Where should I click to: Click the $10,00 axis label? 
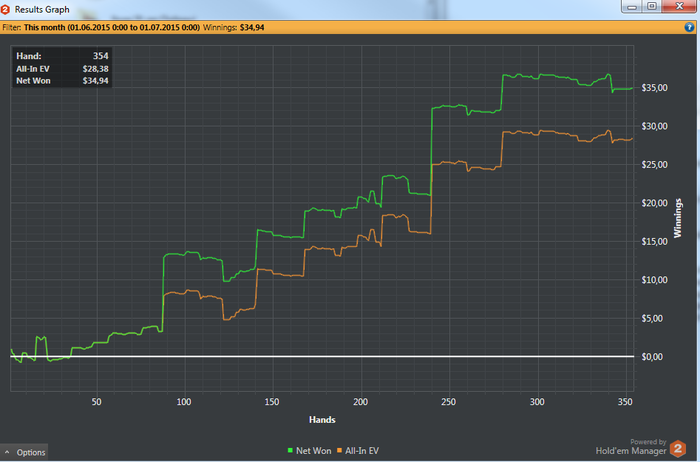point(654,280)
